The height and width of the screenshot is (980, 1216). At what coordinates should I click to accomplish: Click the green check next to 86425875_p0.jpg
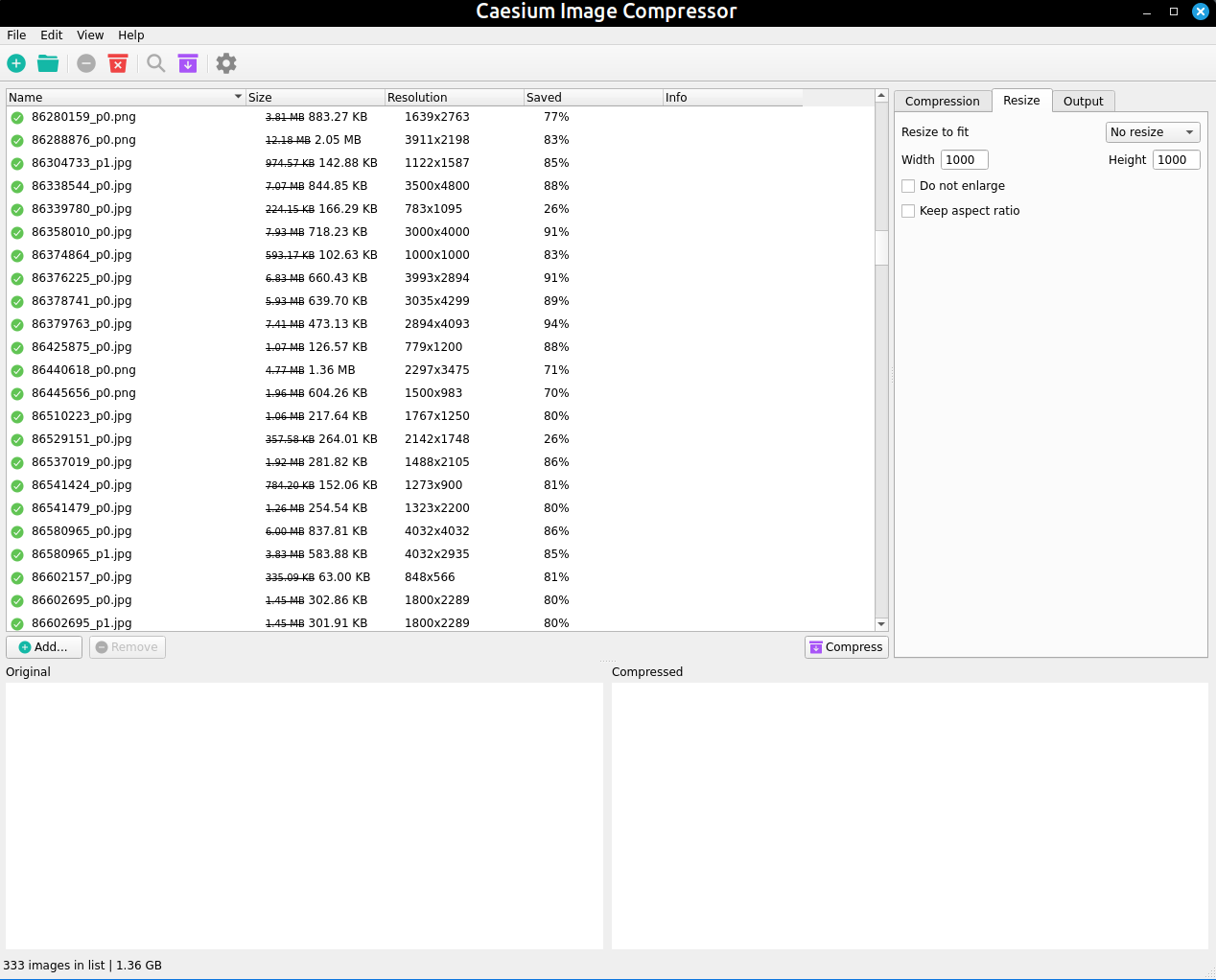click(17, 347)
